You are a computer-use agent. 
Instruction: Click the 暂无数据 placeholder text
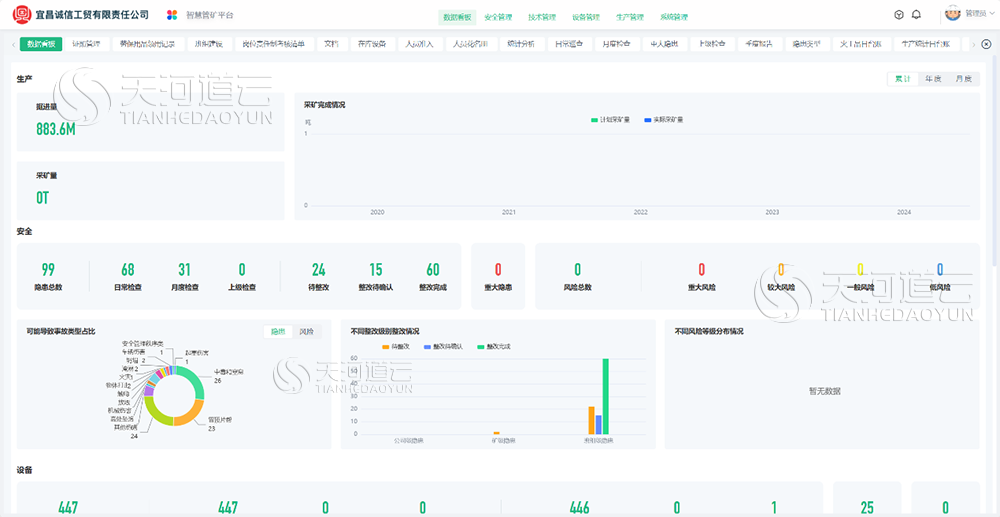pos(824,391)
